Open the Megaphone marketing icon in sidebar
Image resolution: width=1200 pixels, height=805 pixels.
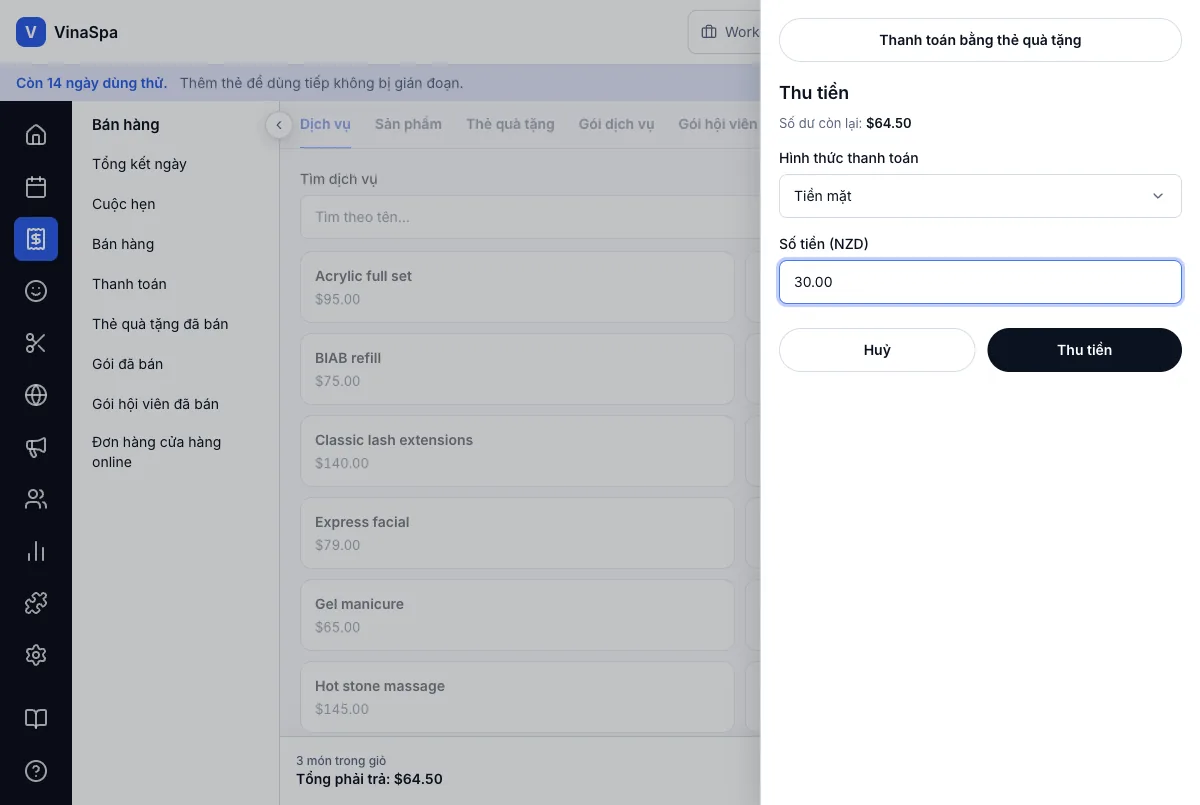tap(36, 447)
